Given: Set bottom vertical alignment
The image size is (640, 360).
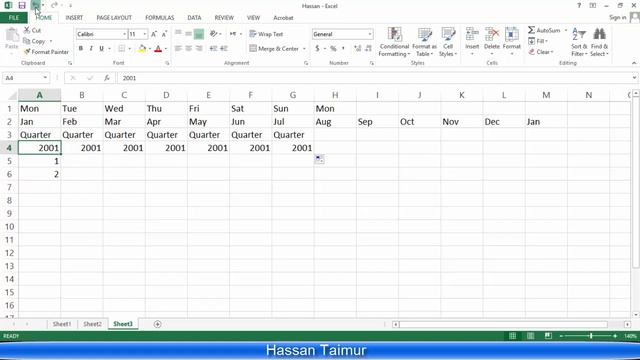Looking at the screenshot, I should click(199, 34).
